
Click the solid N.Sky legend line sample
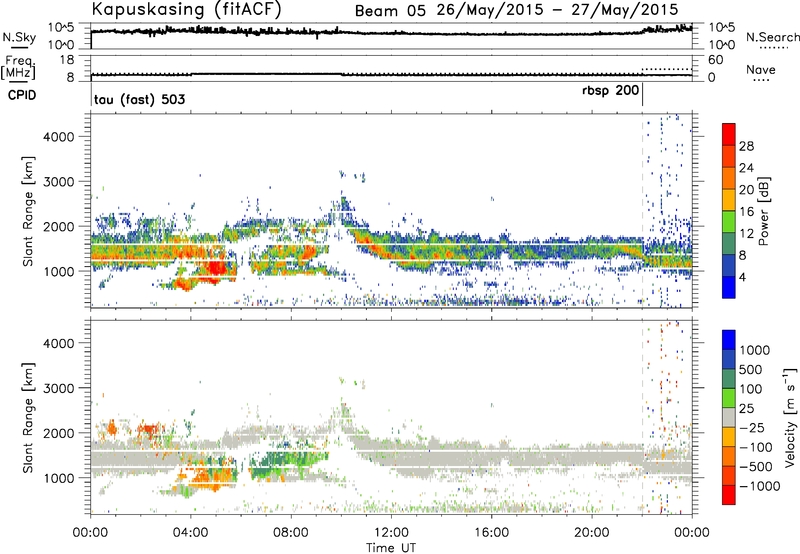pyautogui.click(x=19, y=47)
